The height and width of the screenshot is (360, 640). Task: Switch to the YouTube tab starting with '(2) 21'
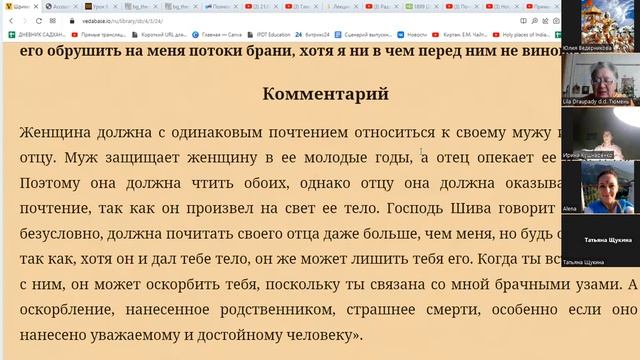click(261, 7)
